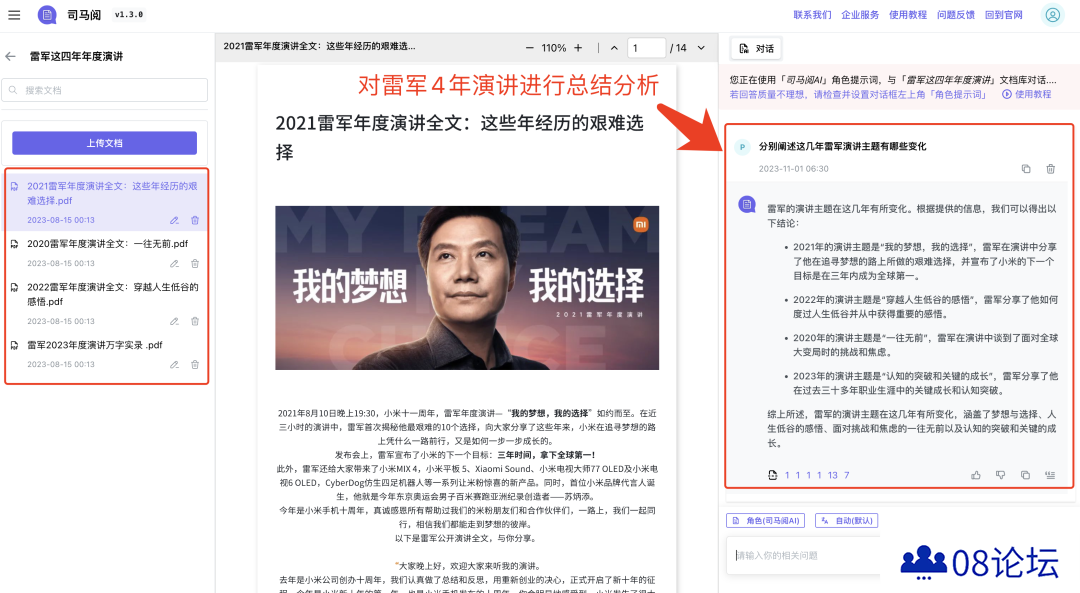Delete the user question message

1050,169
